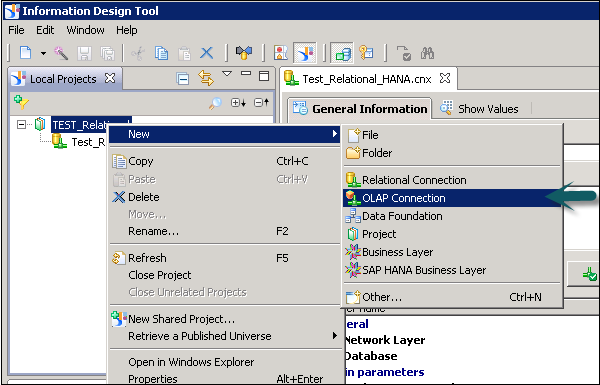Click the magnifier search icon in projects
The height and width of the screenshot is (385, 600).
pyautogui.click(x=215, y=103)
